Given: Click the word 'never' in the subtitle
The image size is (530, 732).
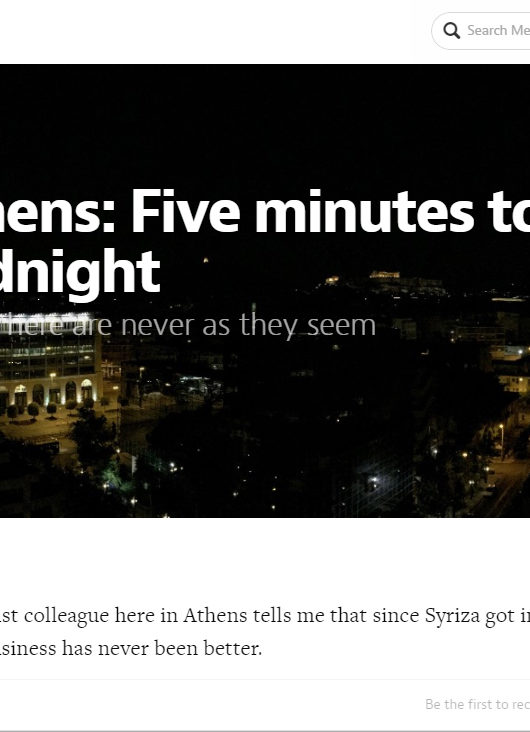Looking at the screenshot, I should click(159, 325).
